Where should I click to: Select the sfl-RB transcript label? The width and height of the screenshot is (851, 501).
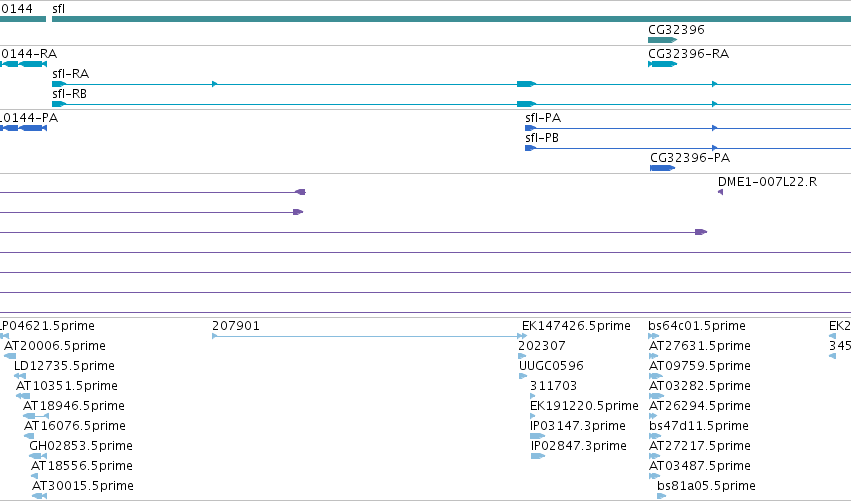pos(69,94)
